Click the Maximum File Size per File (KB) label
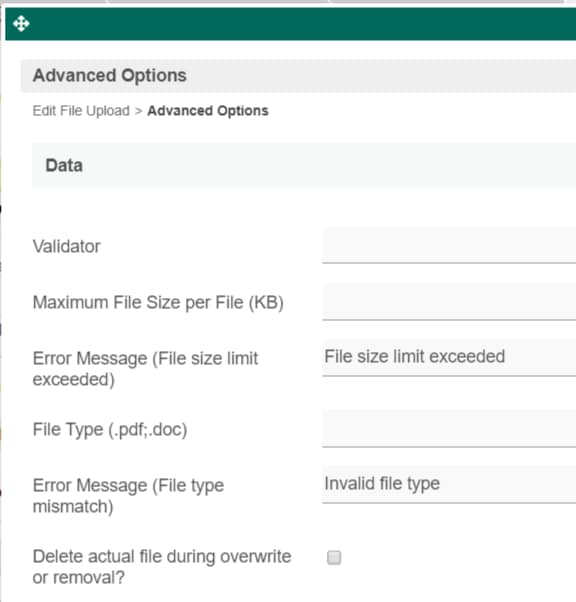Screen dimensions: 576x602 tap(158, 303)
